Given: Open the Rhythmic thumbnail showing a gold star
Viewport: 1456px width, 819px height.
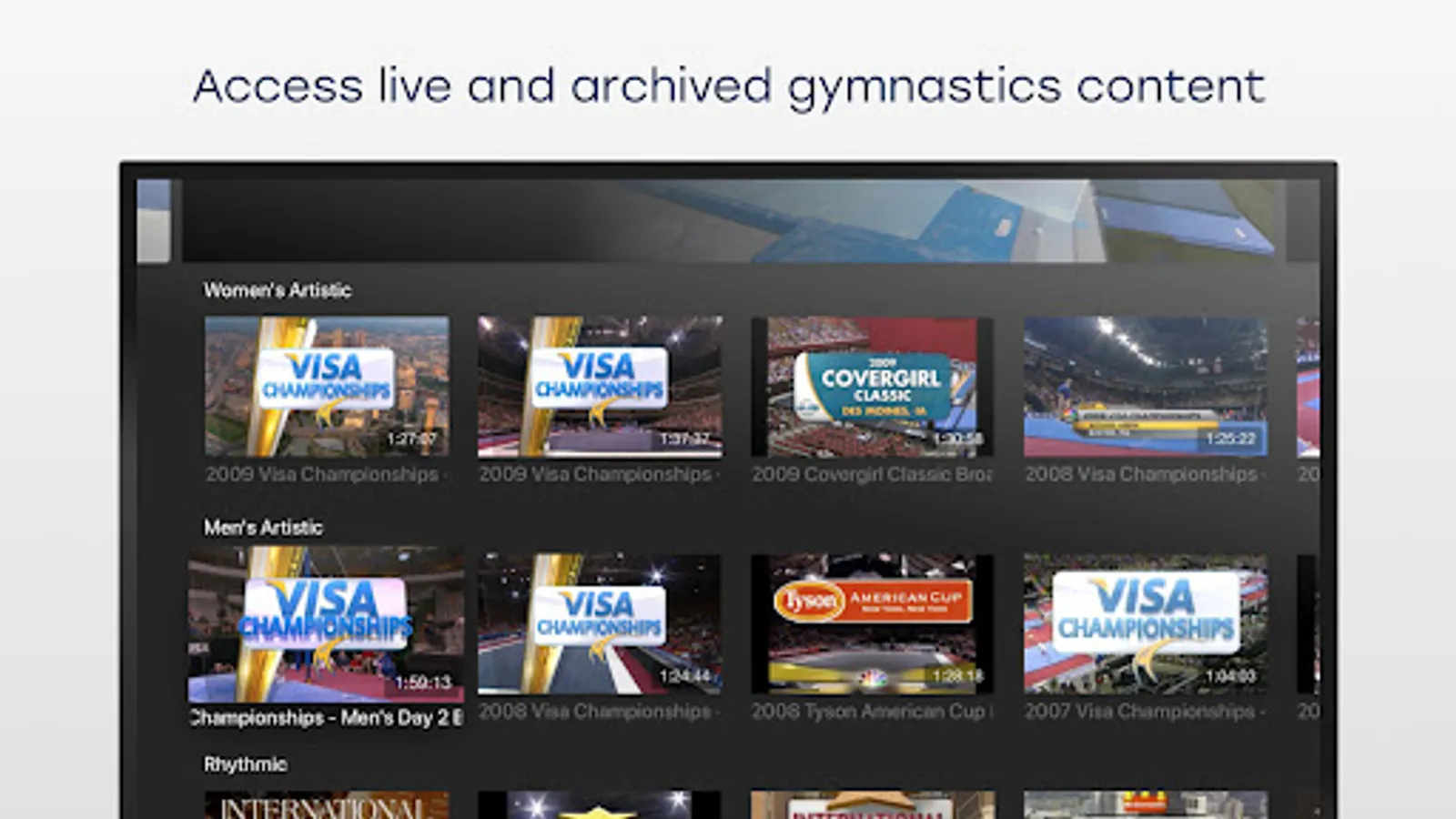Looking at the screenshot, I should (x=600, y=804).
